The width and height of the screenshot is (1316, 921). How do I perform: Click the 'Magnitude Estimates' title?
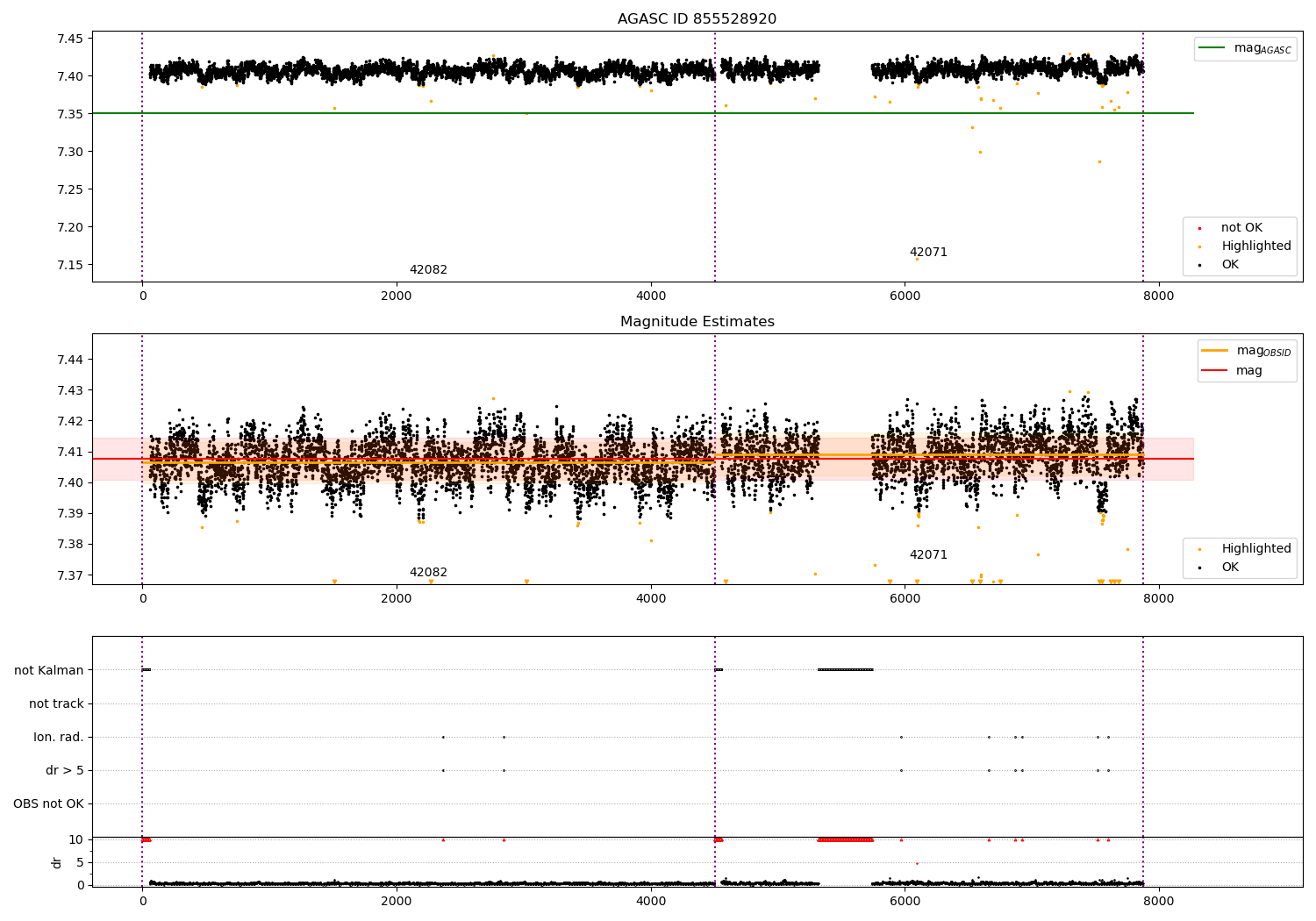[697, 322]
